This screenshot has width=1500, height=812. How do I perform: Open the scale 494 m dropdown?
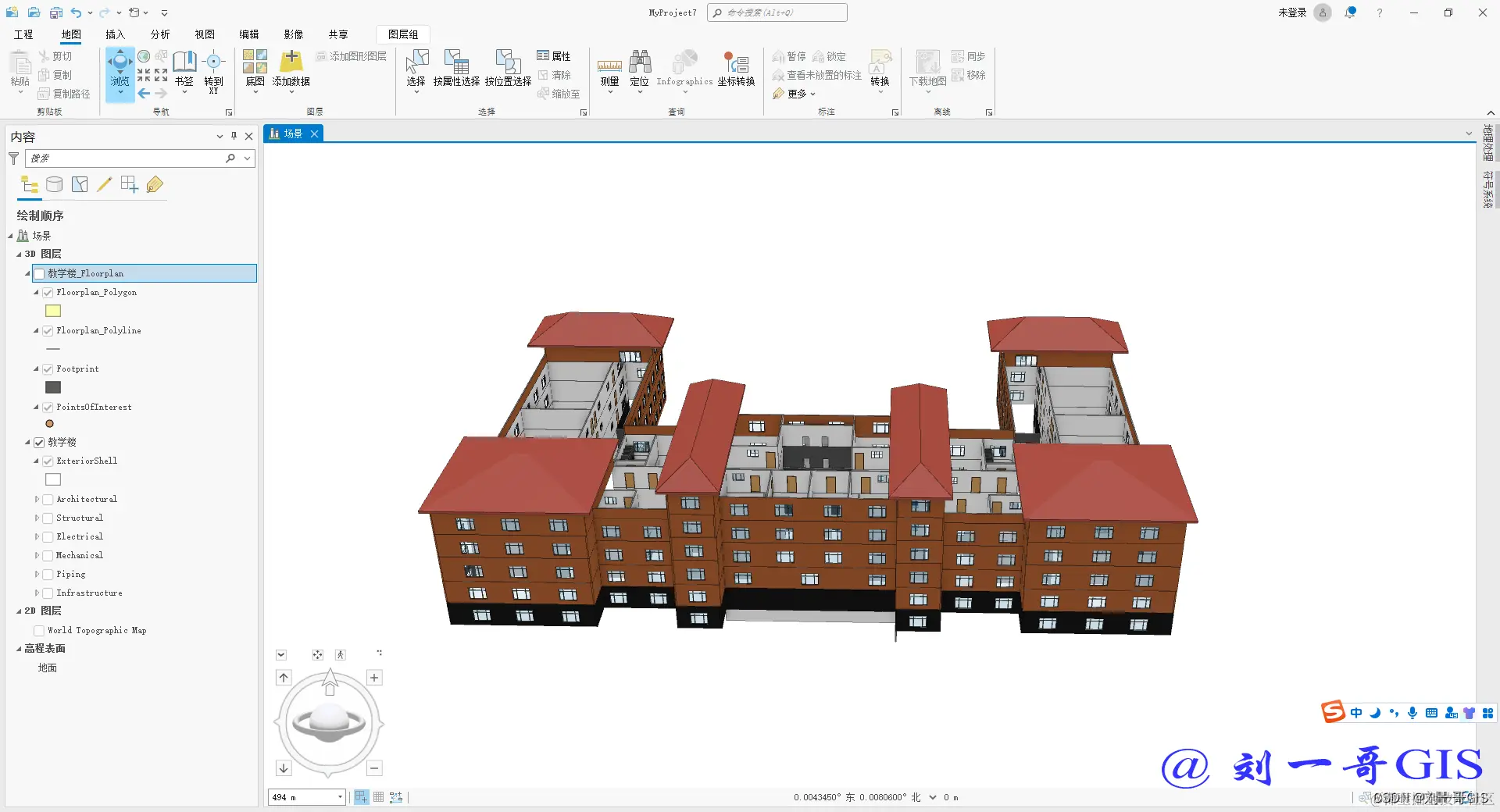pyautogui.click(x=340, y=797)
